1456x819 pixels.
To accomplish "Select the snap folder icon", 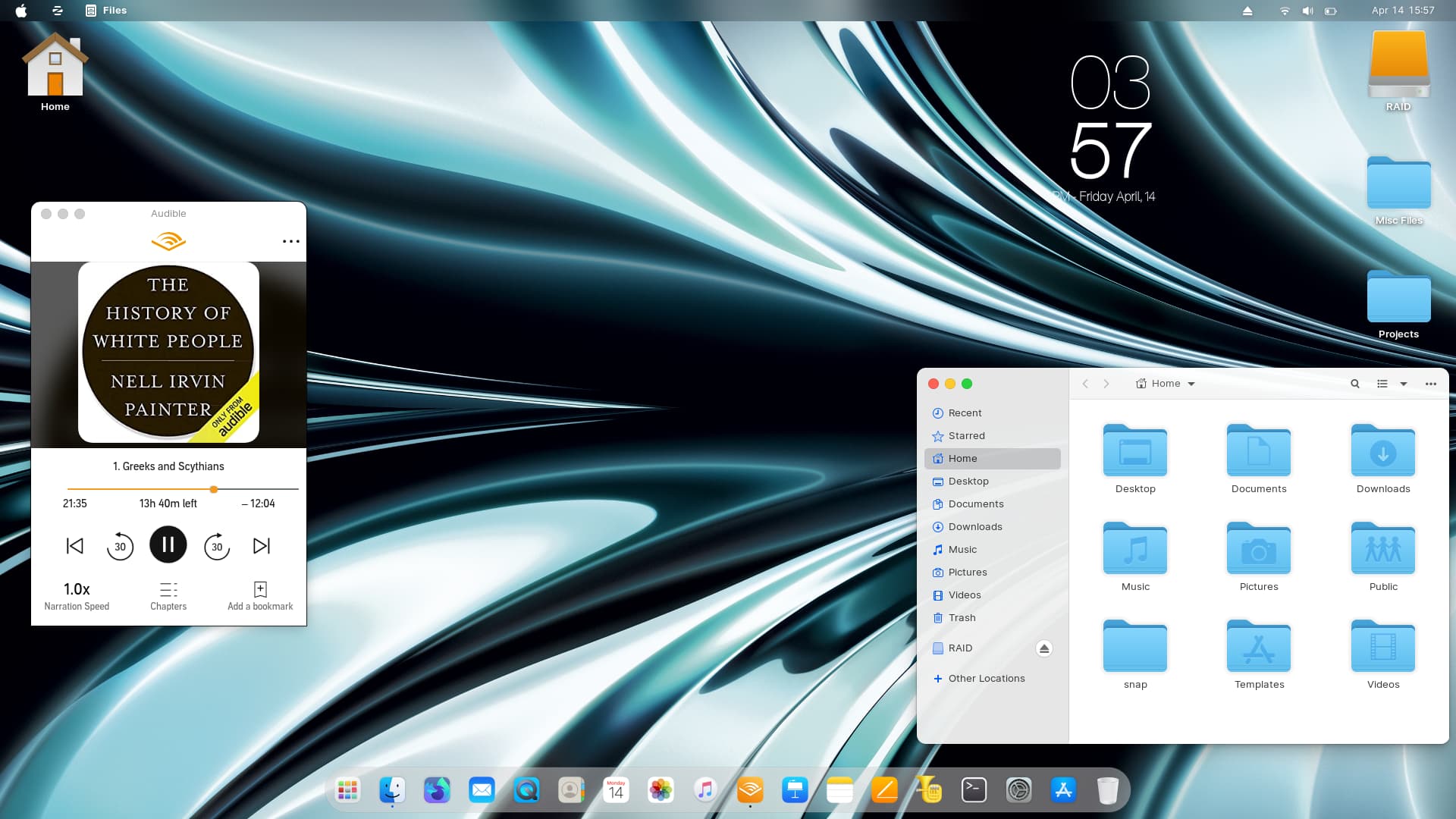I will [1135, 646].
